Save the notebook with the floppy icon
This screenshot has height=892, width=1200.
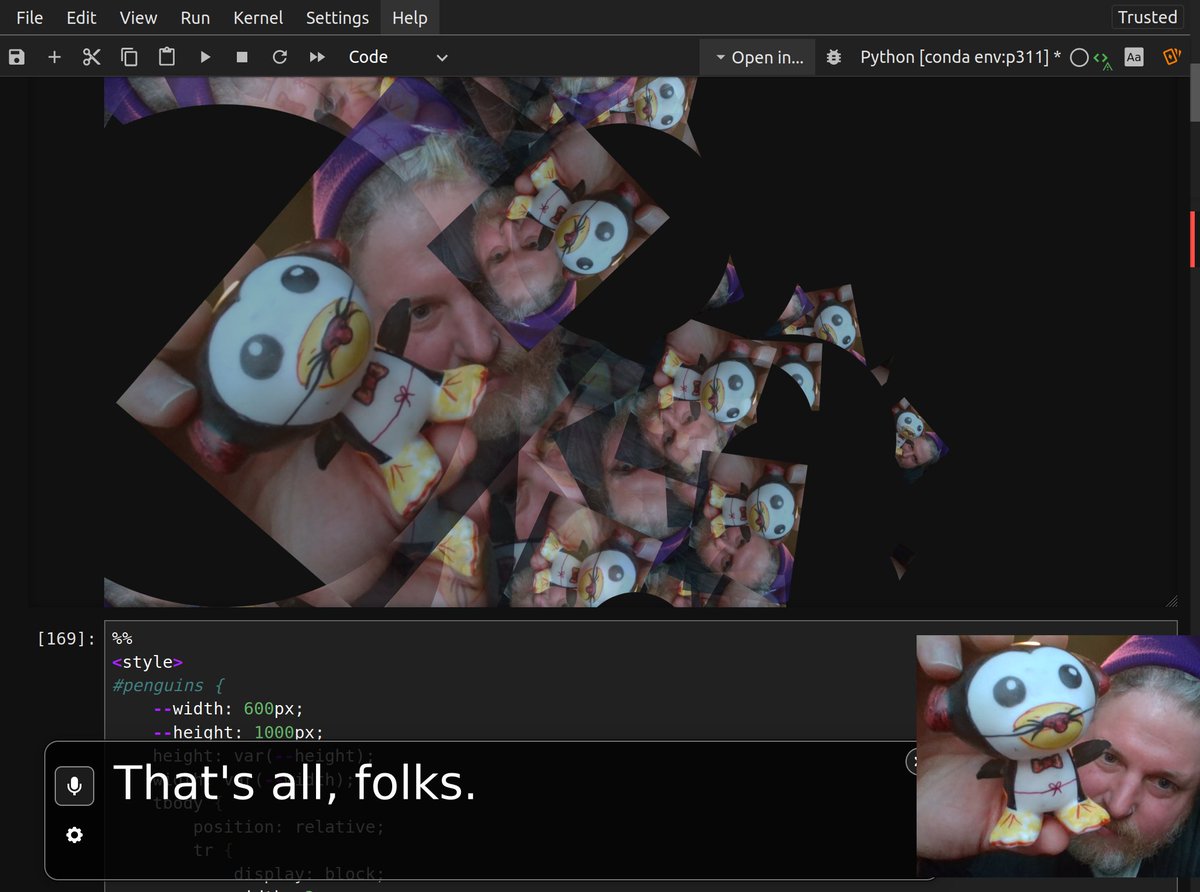click(16, 57)
